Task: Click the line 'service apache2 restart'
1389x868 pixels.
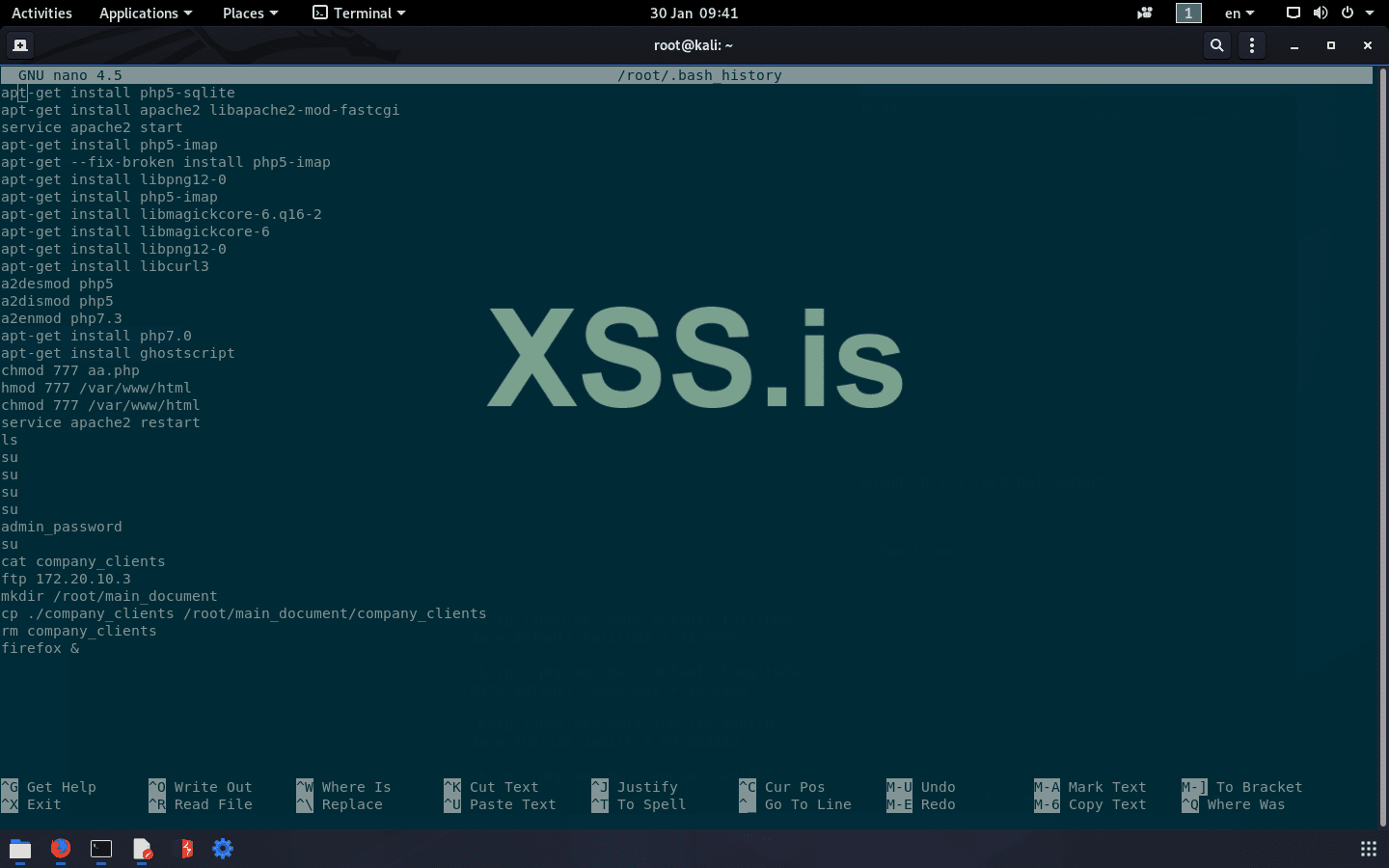Action: pyautogui.click(x=100, y=422)
